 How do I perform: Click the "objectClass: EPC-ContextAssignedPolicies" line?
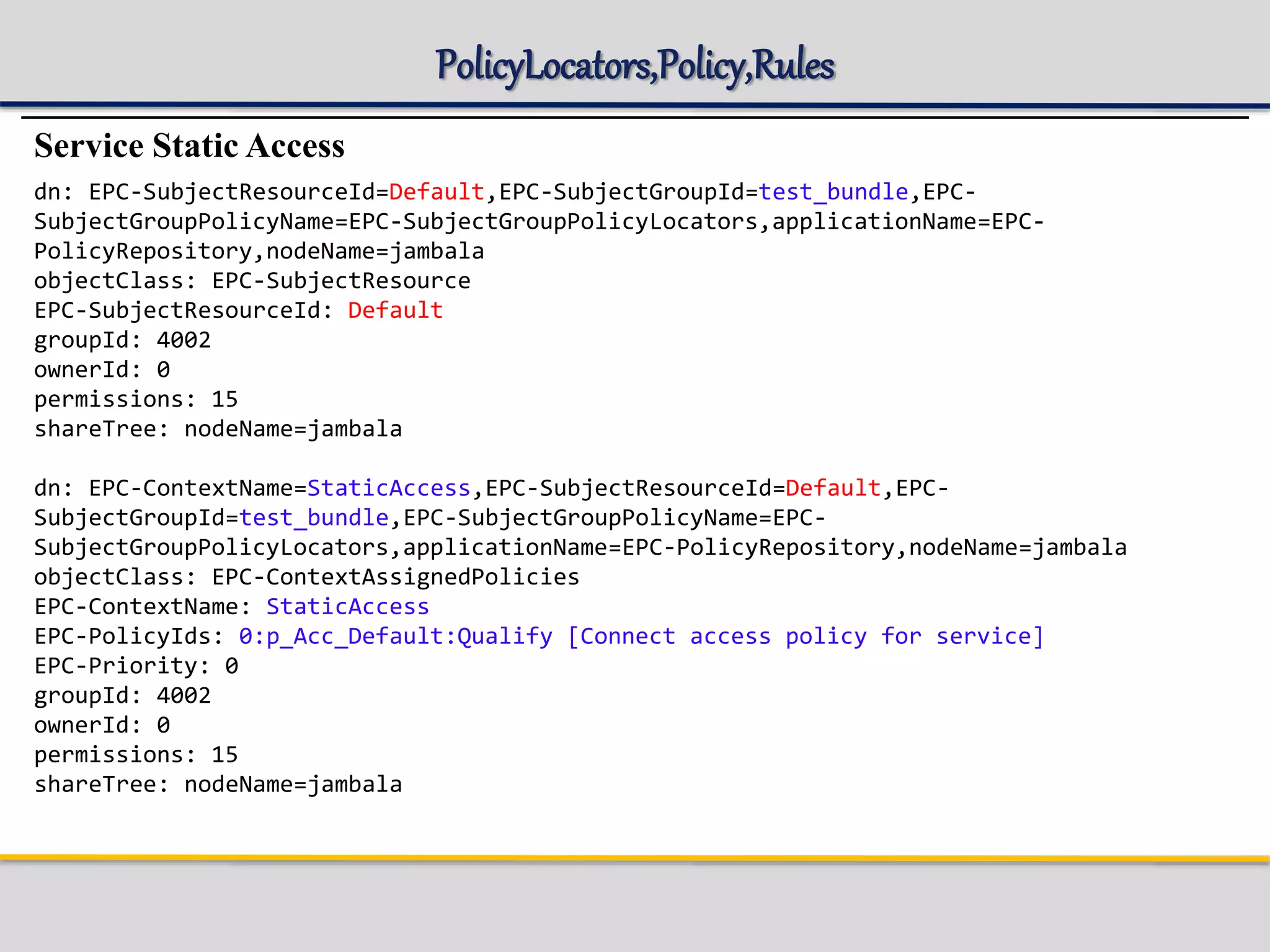click(x=307, y=577)
